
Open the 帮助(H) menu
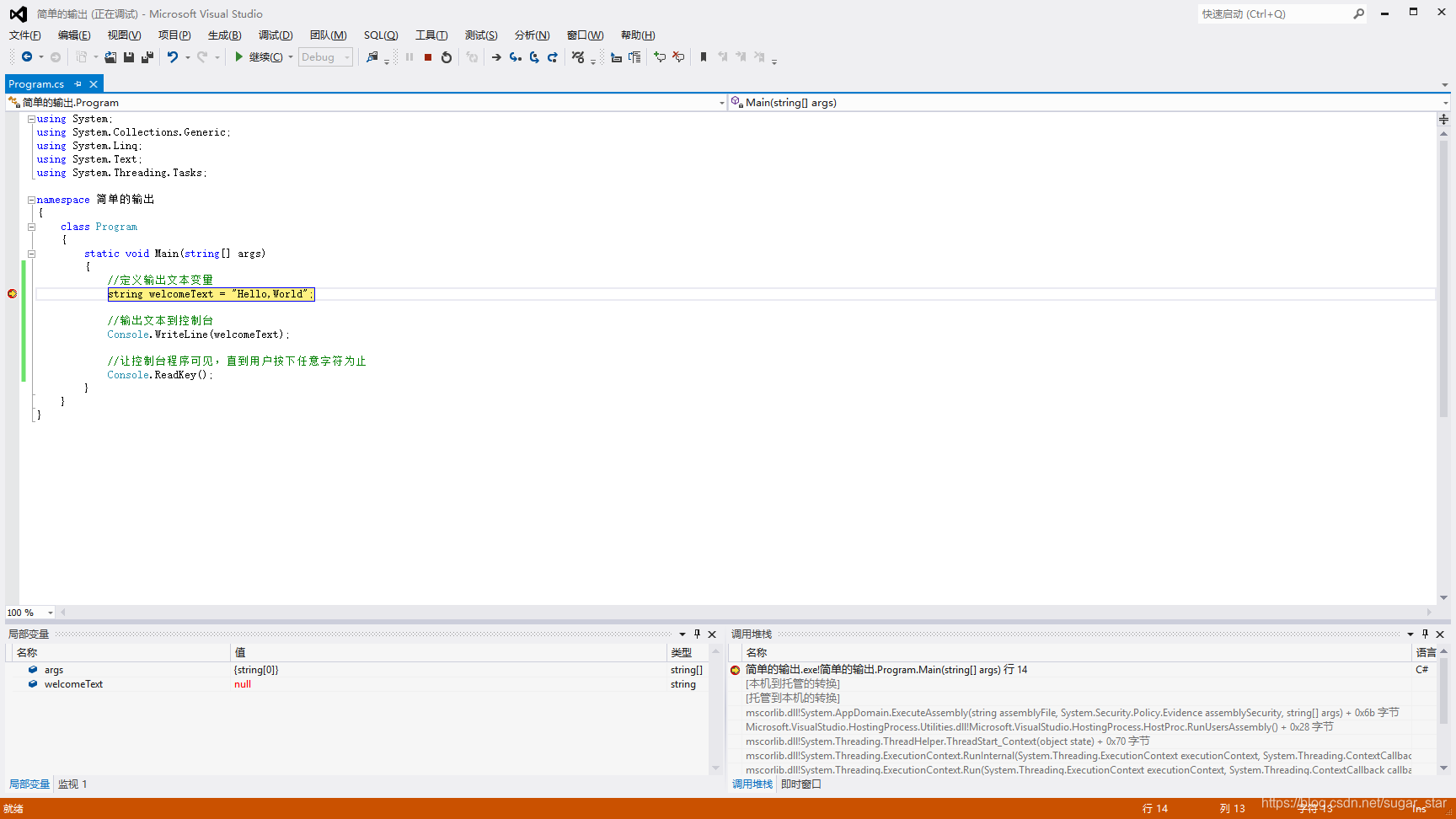tap(638, 35)
